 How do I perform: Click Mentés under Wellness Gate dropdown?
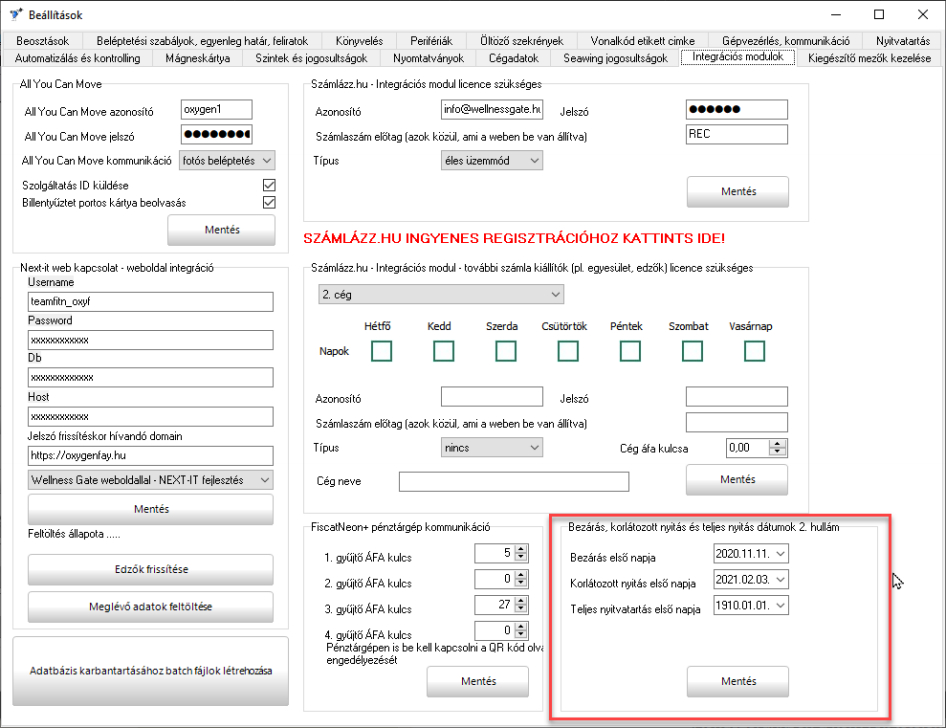(x=151, y=509)
